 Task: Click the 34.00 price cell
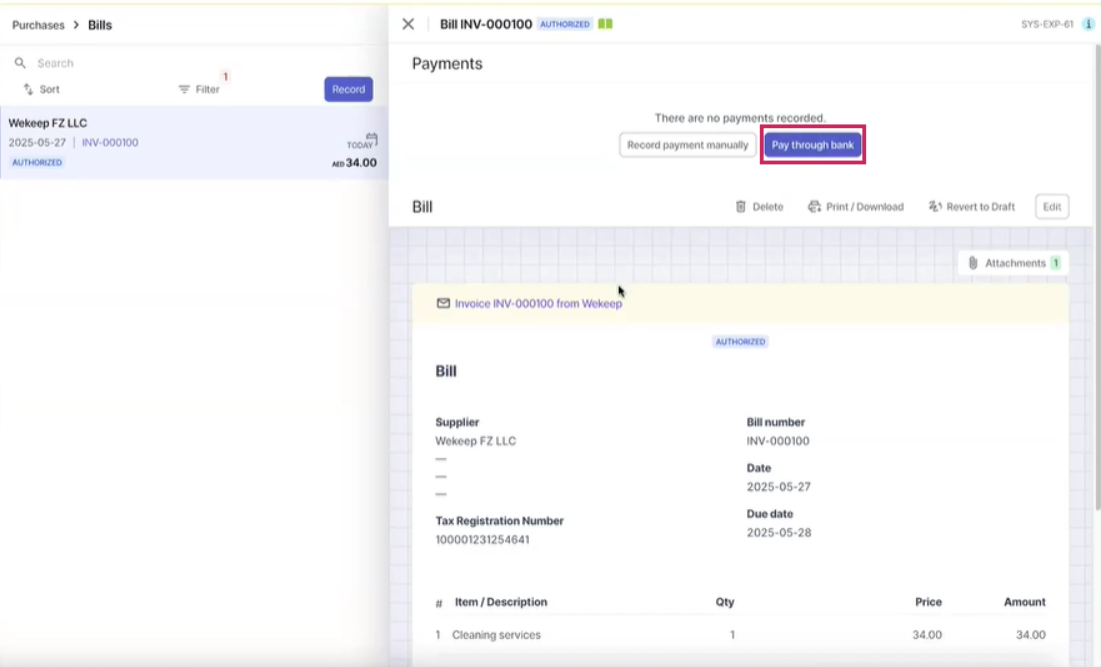(x=927, y=635)
